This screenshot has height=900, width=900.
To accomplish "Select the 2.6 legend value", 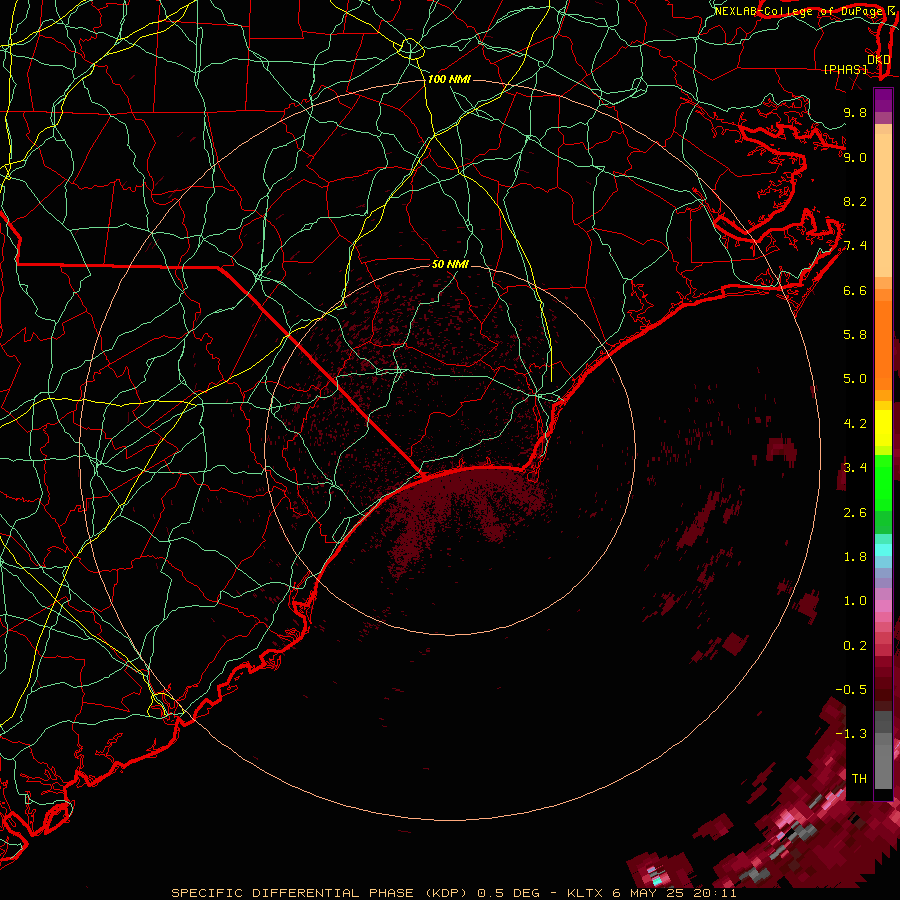I will pyautogui.click(x=855, y=513).
